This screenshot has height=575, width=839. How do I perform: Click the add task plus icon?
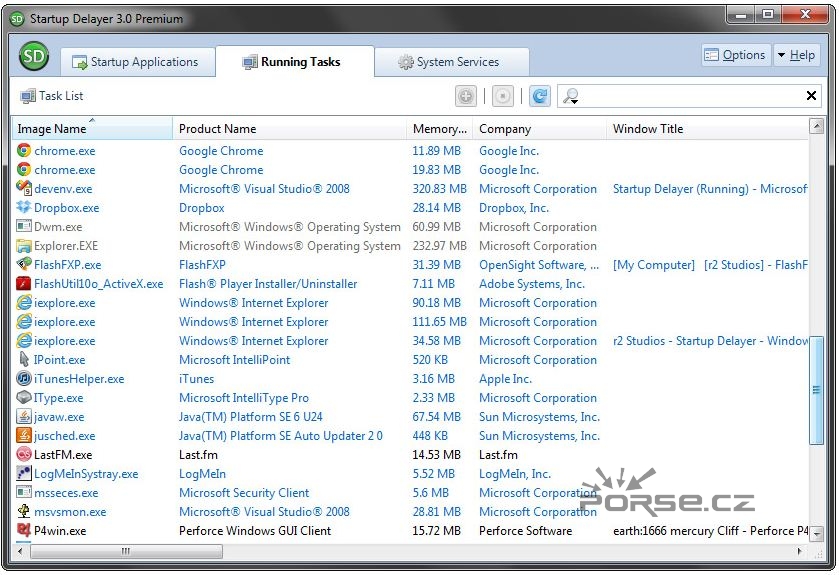(466, 96)
